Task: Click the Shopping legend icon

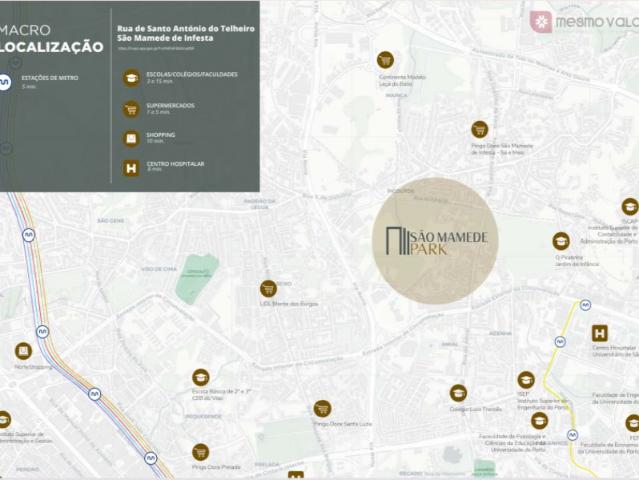Action: point(130,139)
